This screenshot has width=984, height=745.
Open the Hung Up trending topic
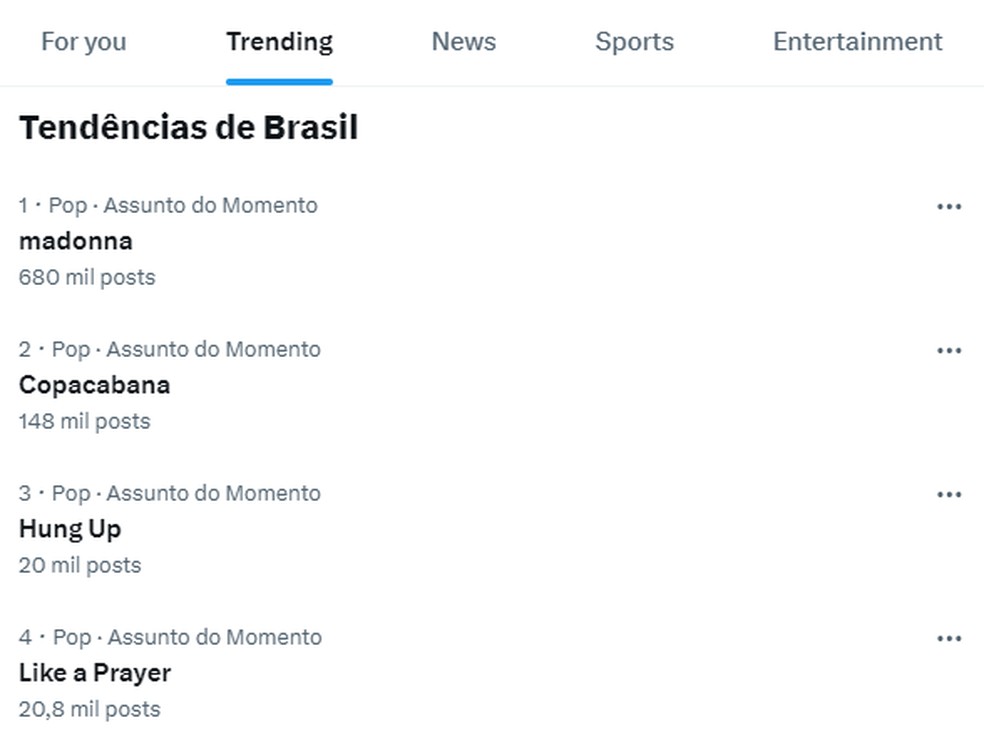coord(70,529)
